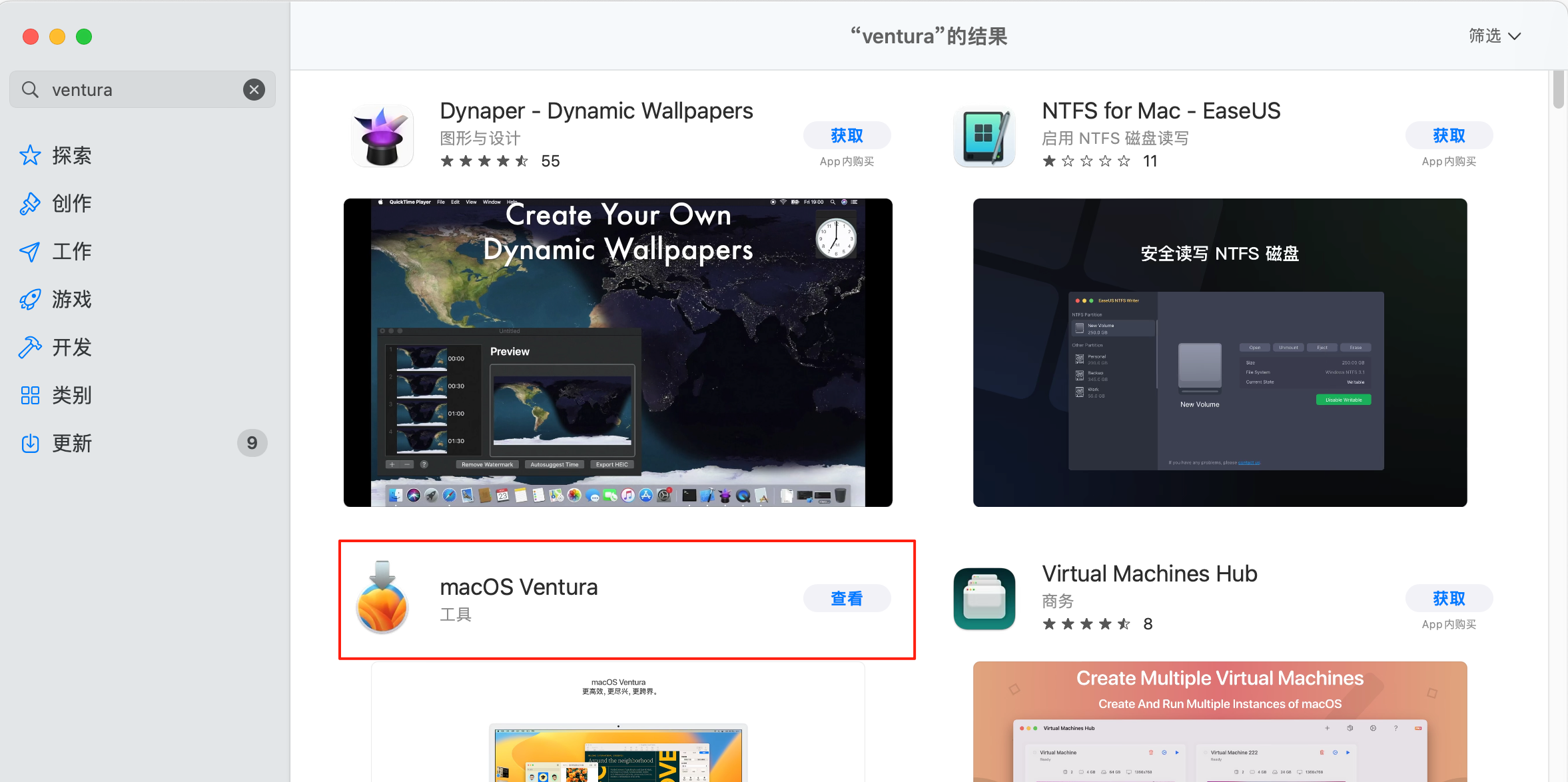Click the search magnifier icon
This screenshot has width=1568, height=782.
coord(30,89)
